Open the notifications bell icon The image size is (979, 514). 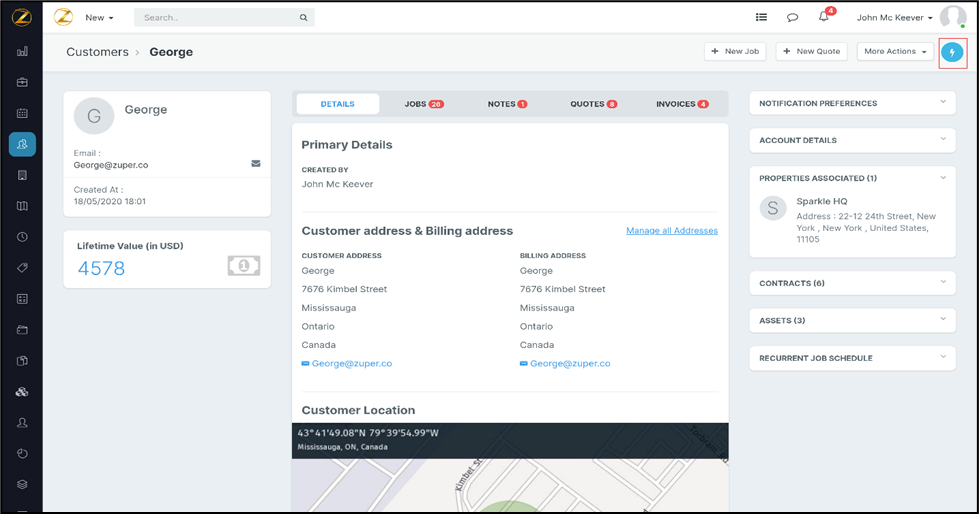pos(824,17)
